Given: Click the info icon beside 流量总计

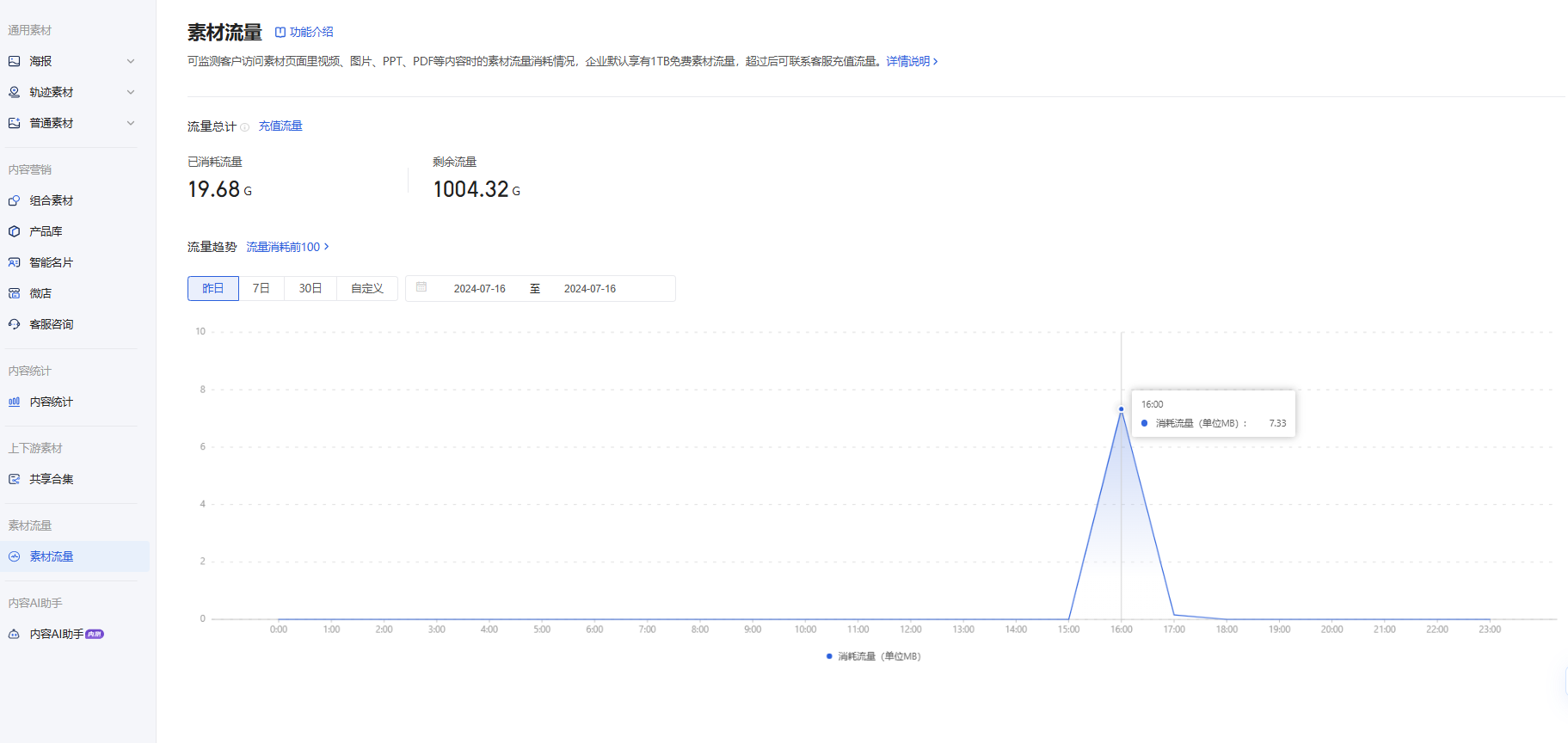Looking at the screenshot, I should [244, 127].
